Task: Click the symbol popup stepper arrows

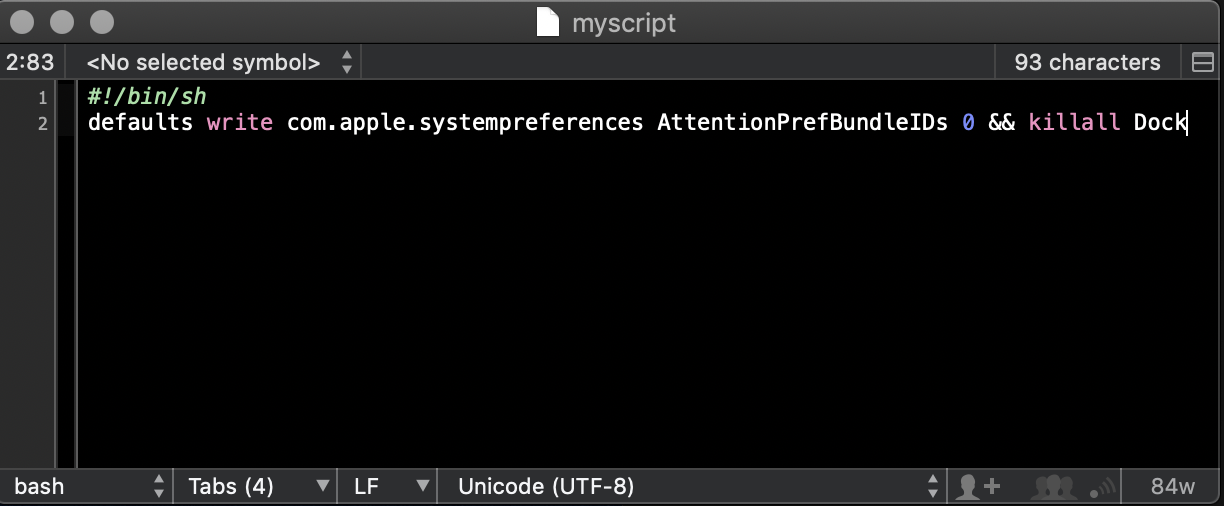Action: [346, 62]
